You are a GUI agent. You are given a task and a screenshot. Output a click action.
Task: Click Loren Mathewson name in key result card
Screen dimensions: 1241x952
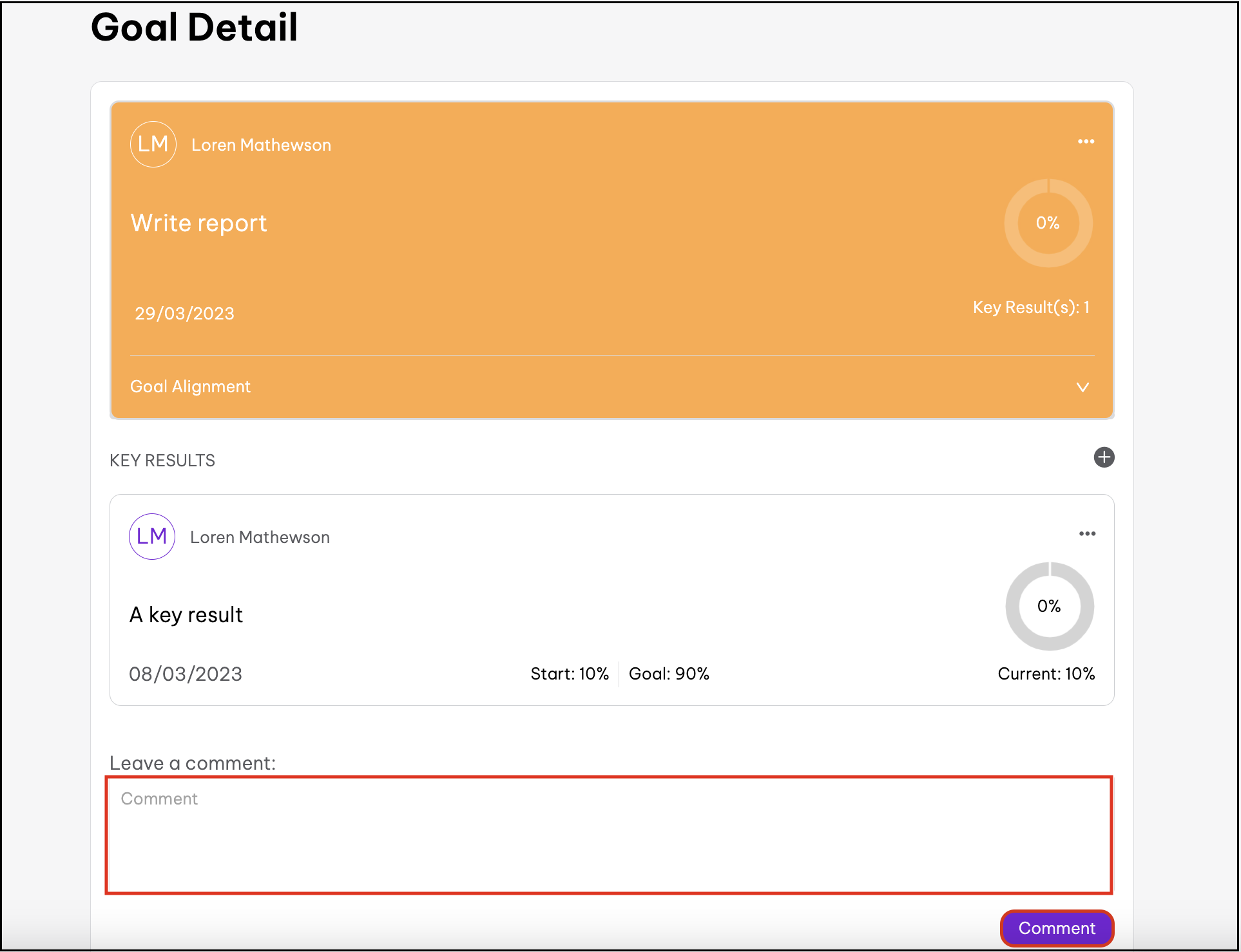point(260,537)
